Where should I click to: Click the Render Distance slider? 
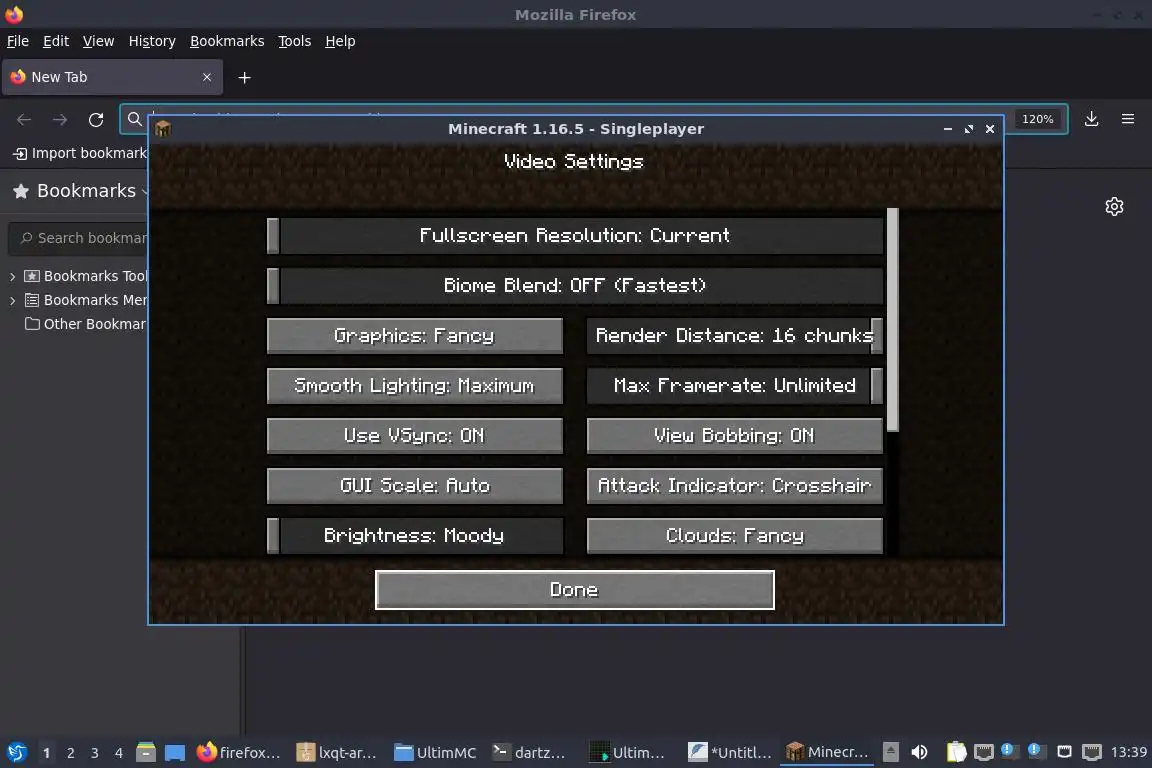[x=735, y=336]
